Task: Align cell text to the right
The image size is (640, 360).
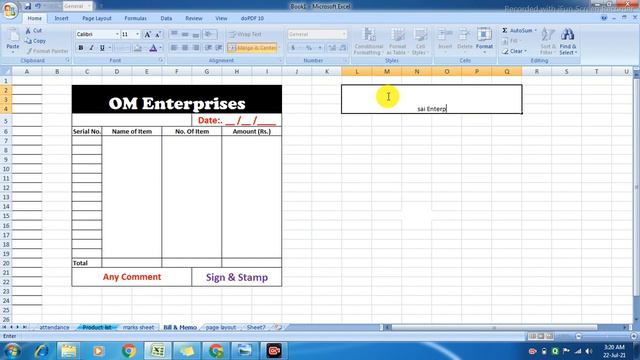Action: tap(196, 48)
